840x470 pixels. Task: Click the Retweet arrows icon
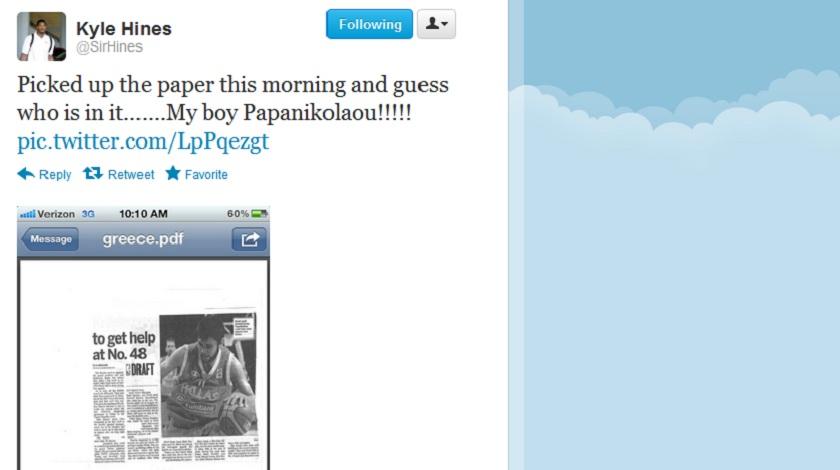tap(93, 173)
